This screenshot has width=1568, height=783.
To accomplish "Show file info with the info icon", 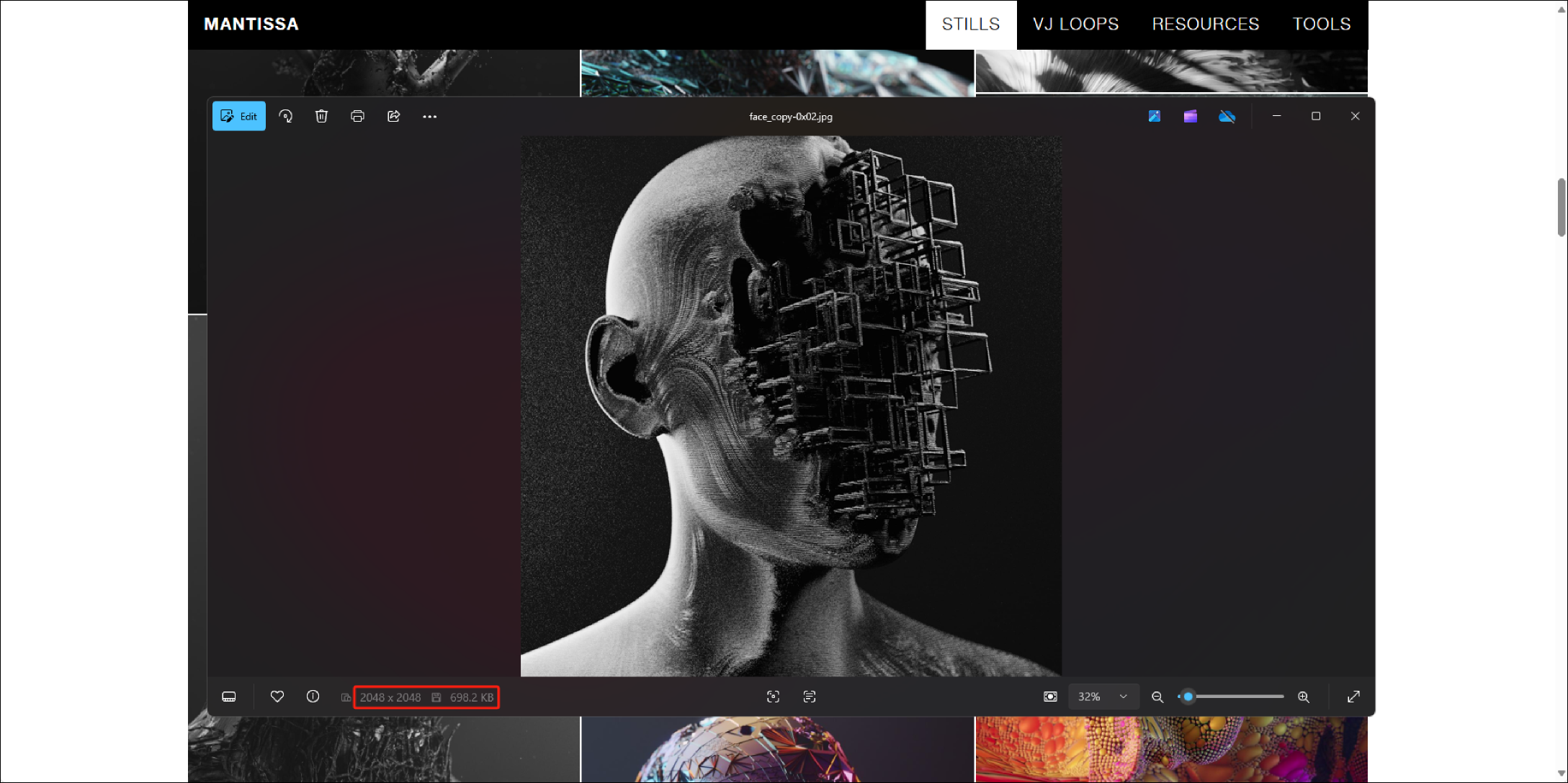I will (x=313, y=697).
